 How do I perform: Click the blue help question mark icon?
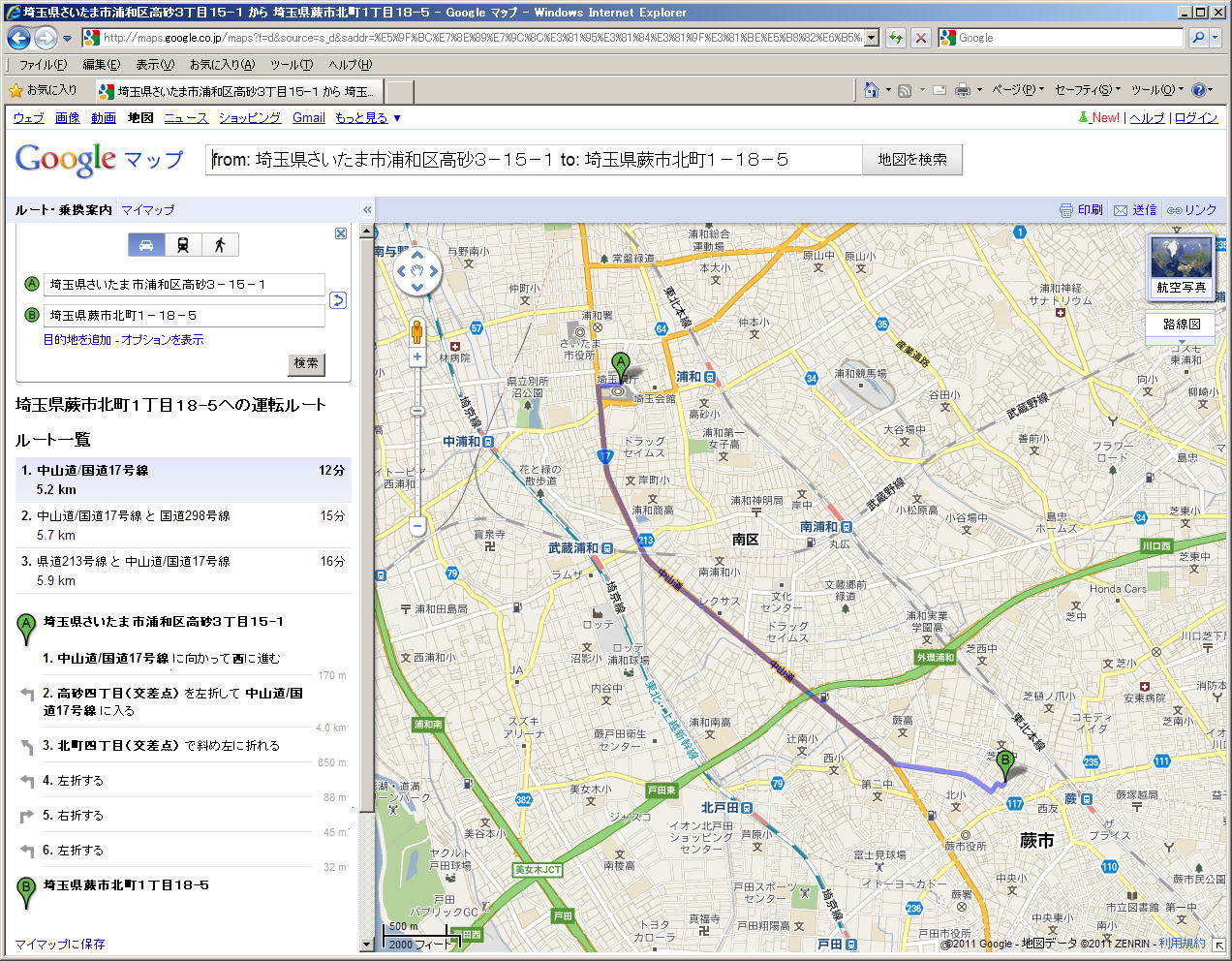[x=1199, y=90]
